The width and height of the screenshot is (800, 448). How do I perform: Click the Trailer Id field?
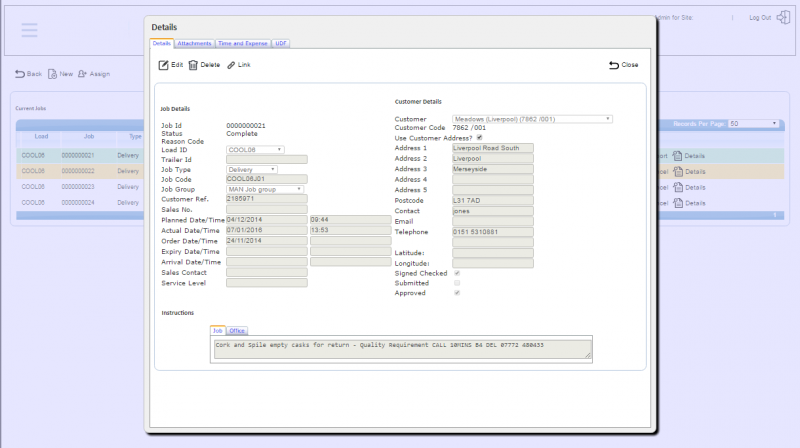[x=267, y=160]
